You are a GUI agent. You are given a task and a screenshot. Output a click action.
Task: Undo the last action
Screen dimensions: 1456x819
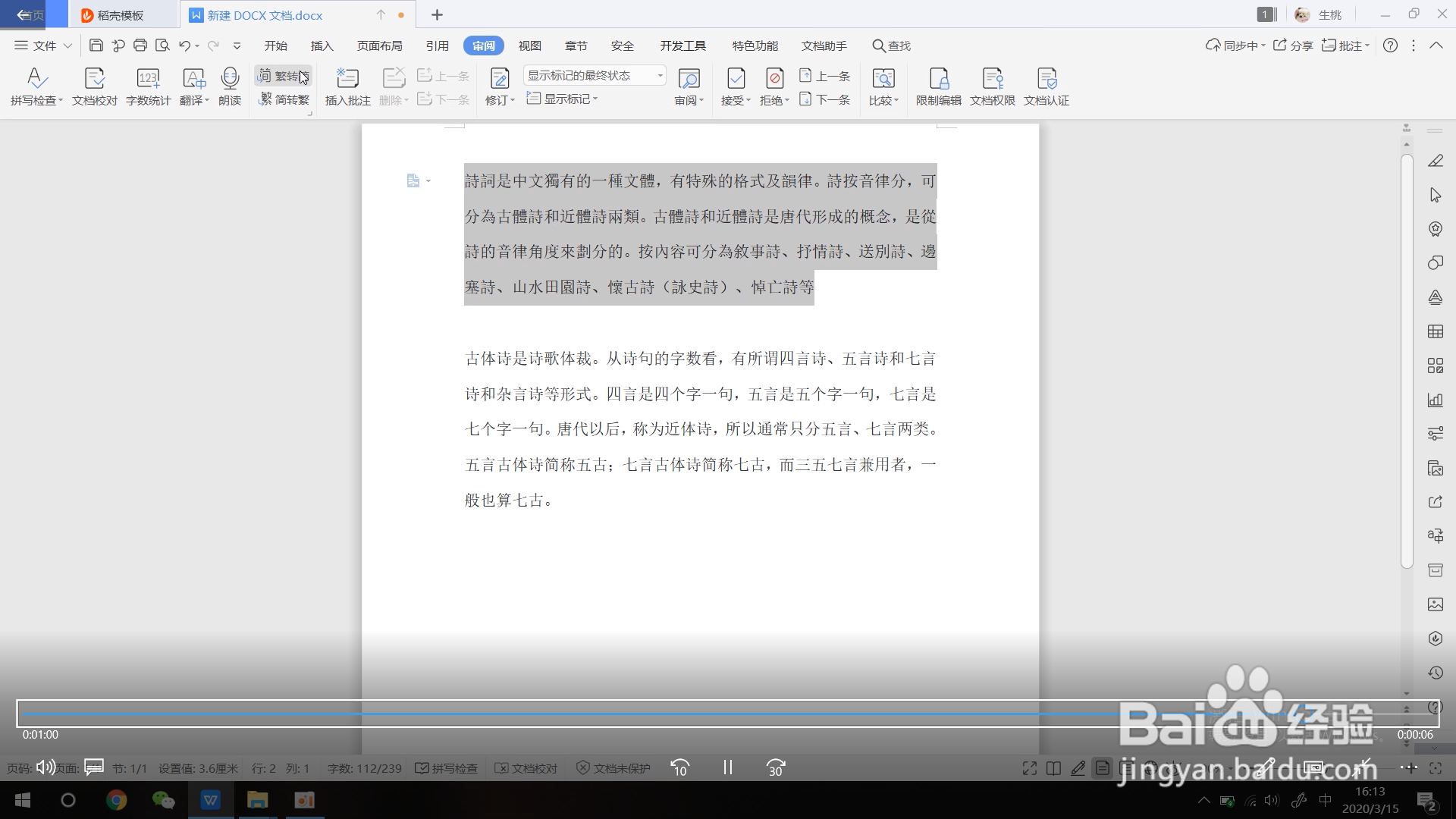click(x=184, y=45)
